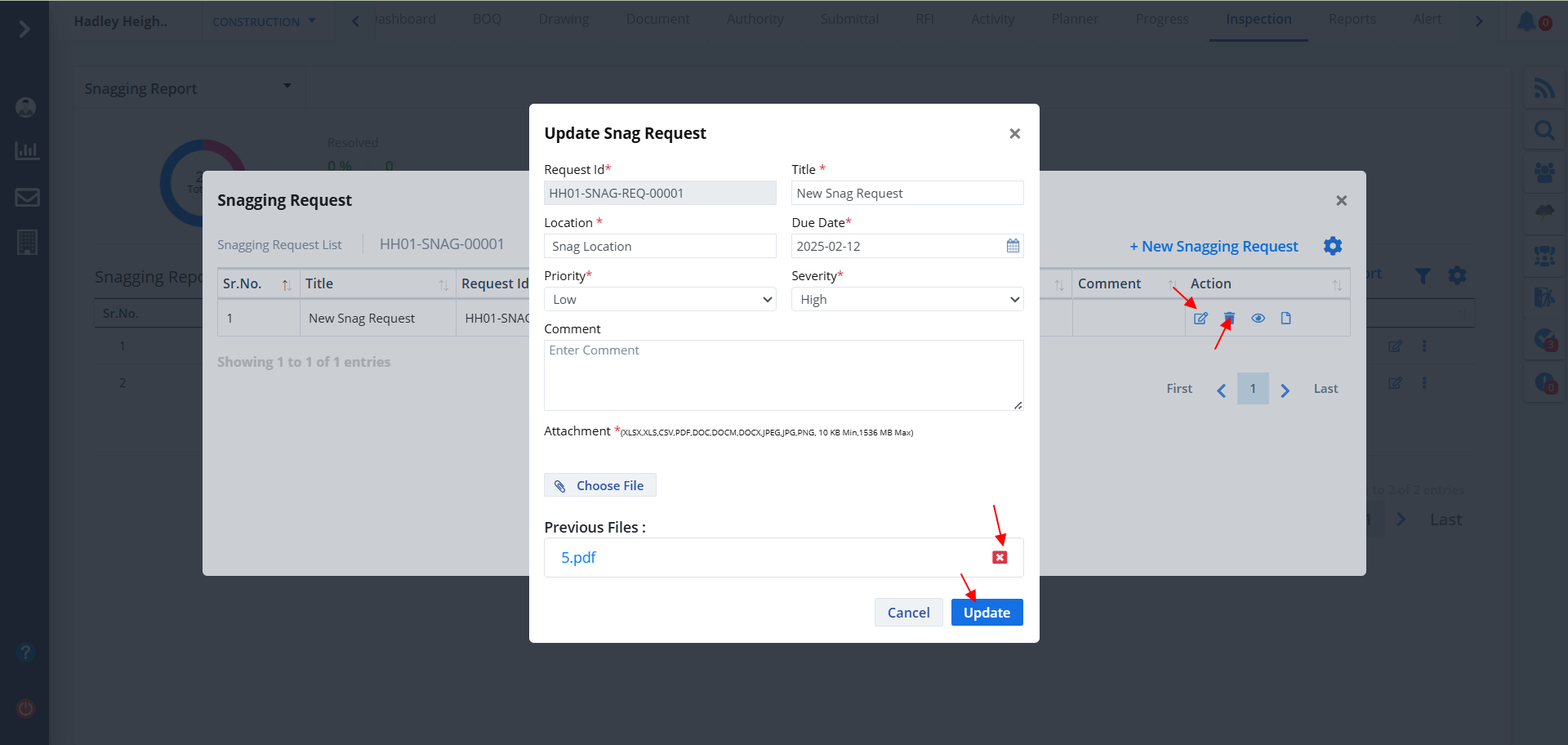
Task: Click the document icon in Action column
Action: coord(1285,319)
